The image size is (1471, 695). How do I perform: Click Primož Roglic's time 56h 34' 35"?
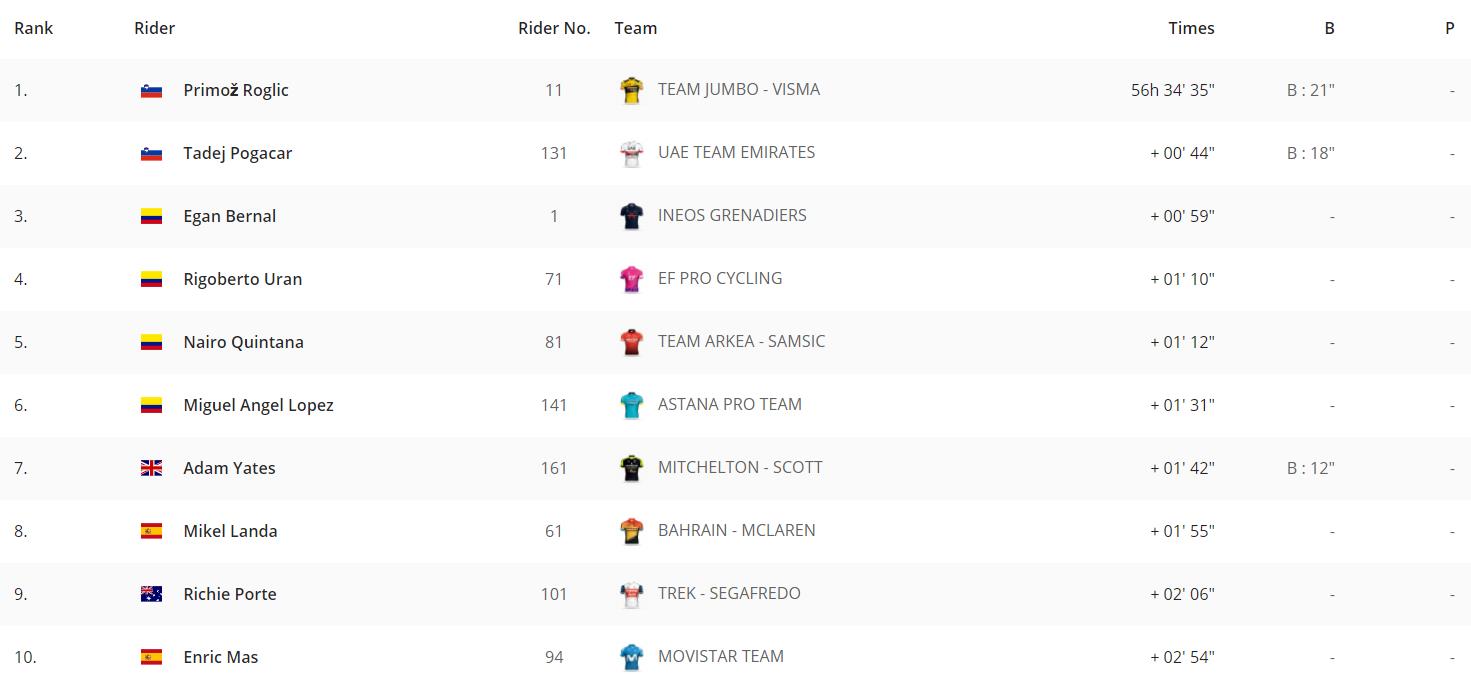1173,90
